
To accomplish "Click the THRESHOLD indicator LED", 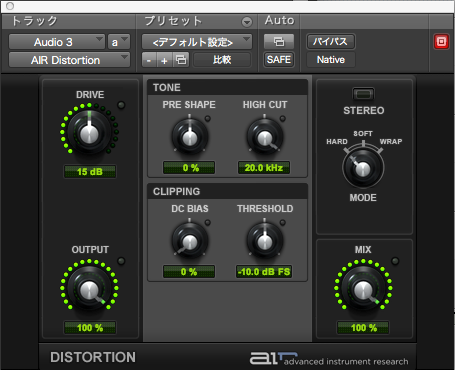I will (282, 222).
